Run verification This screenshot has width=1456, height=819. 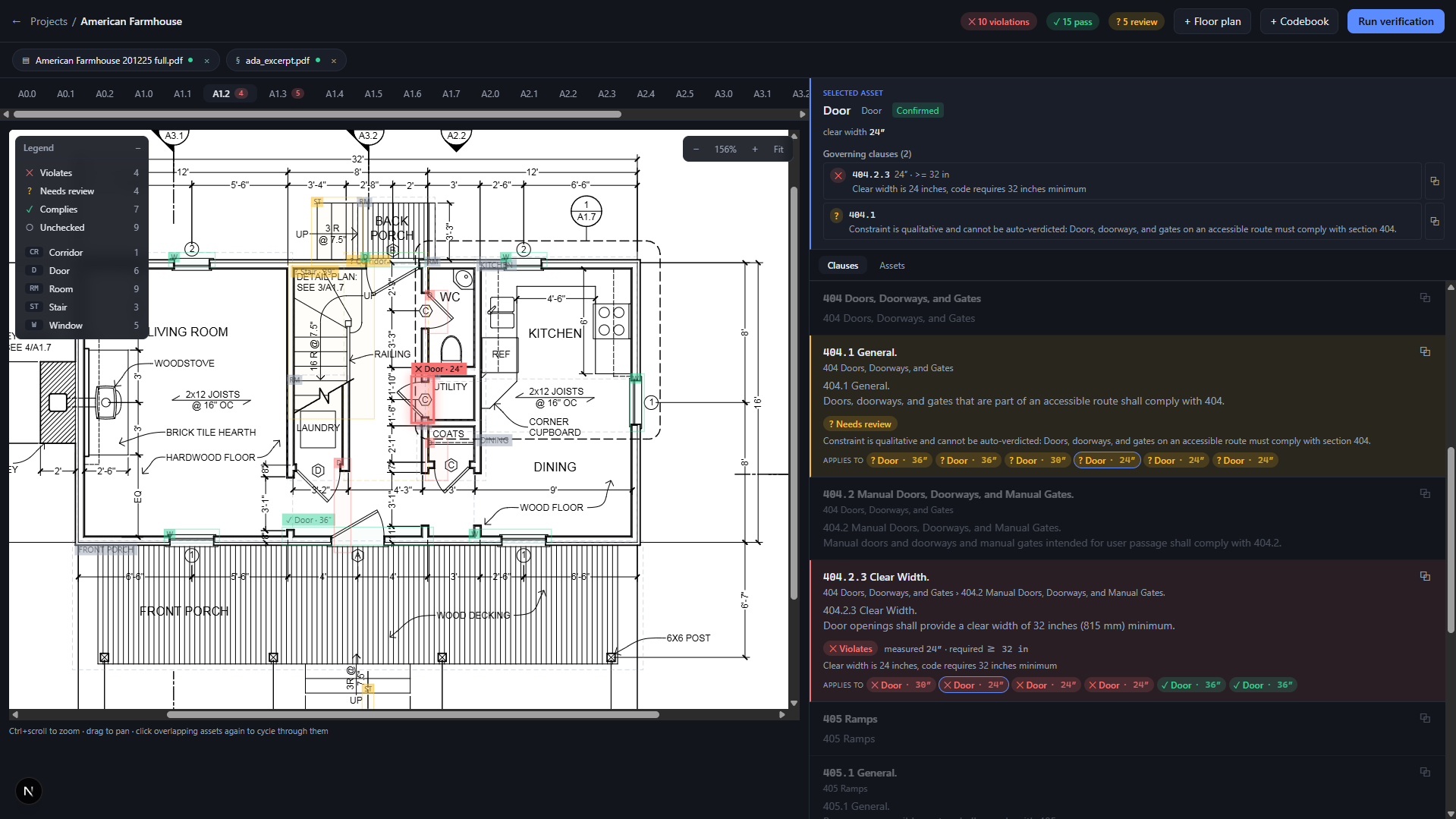1395,21
